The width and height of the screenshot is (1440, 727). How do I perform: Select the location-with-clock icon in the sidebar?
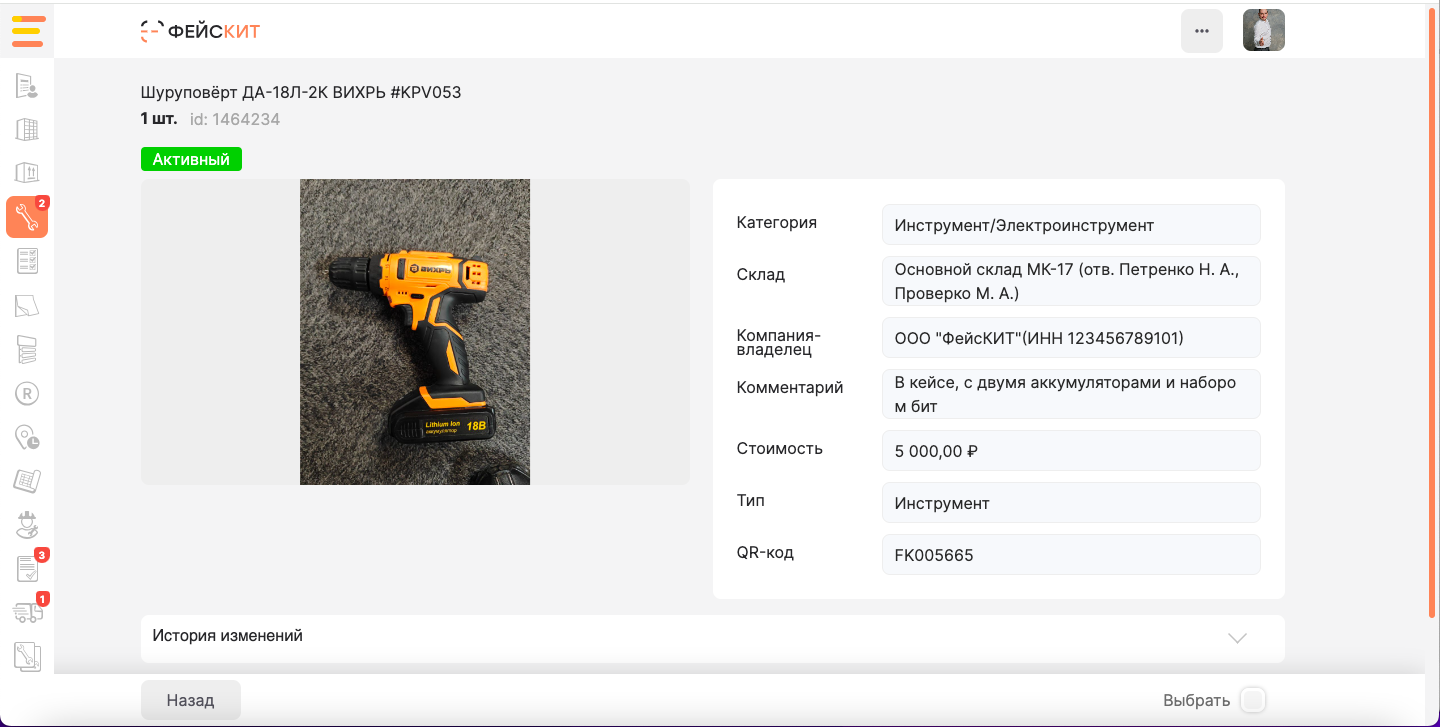coord(26,437)
